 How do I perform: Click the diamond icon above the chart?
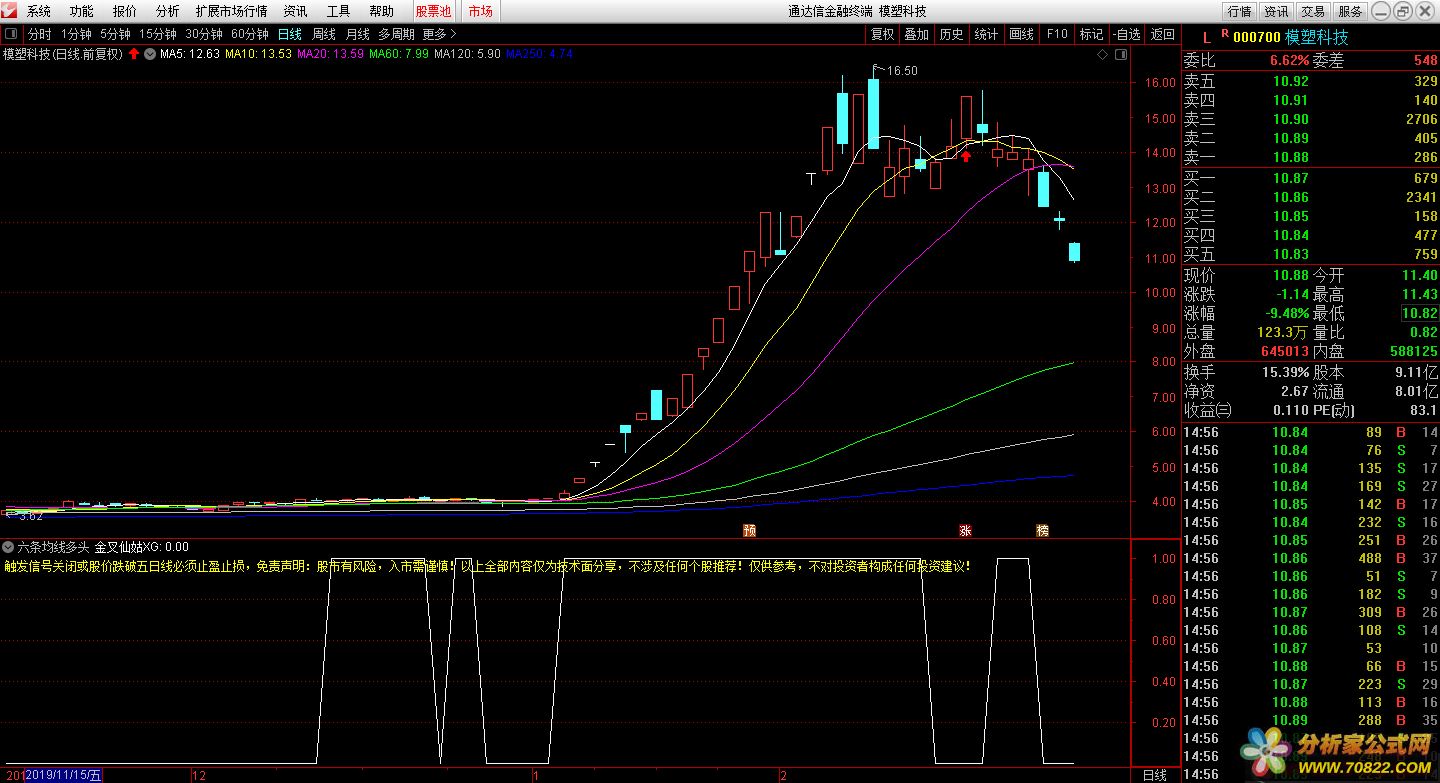(1102, 54)
